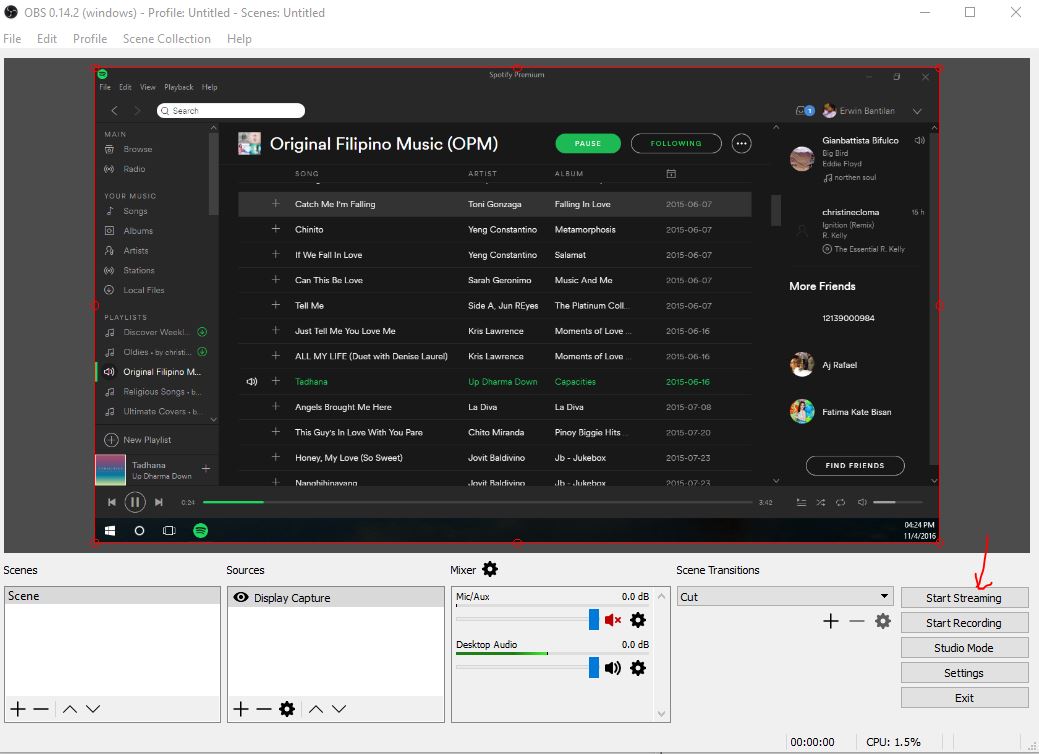Skip to previous track in Spotify
1039x754 pixels.
coord(111,502)
